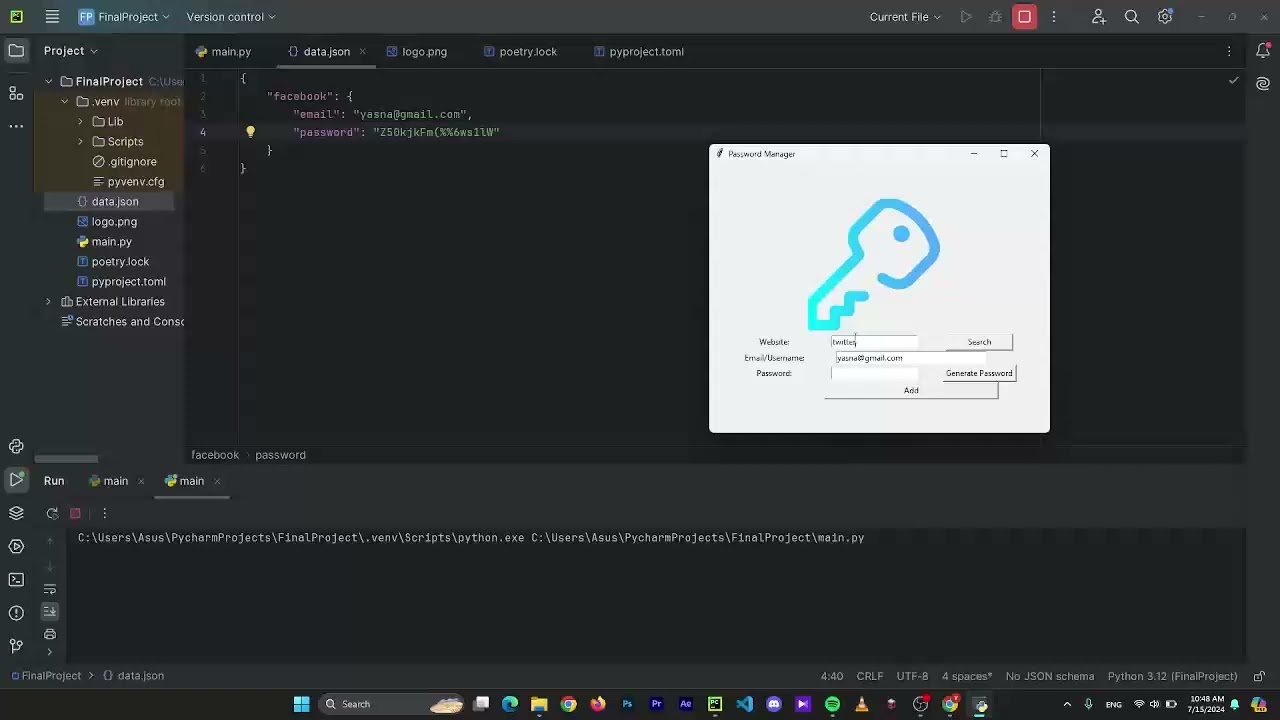Open the Current File run configuration dropdown
The image size is (1280, 720).
tap(905, 17)
